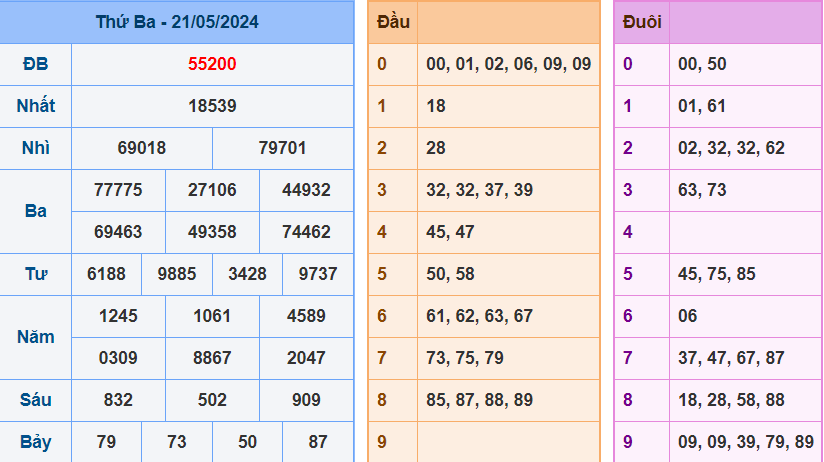The width and height of the screenshot is (824, 462).
Task: Click Năm prize number 8867
Action: (212, 358)
